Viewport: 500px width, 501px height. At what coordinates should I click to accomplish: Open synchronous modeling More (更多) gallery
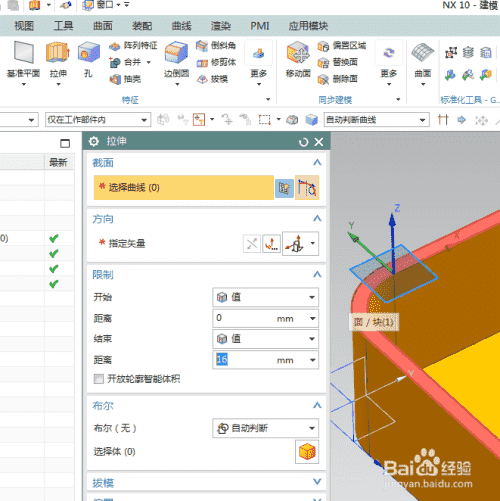[389, 63]
